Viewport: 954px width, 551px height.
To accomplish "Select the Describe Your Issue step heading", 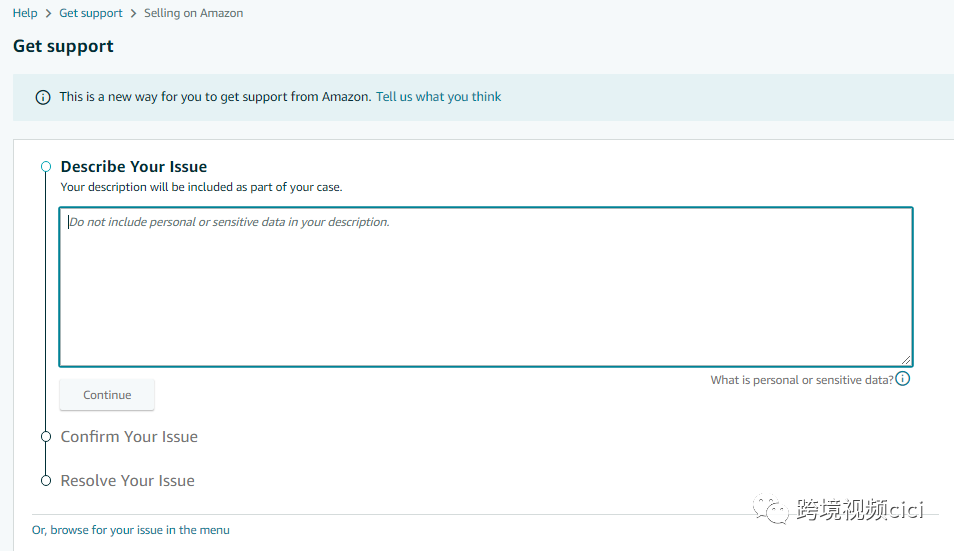I will 134,167.
